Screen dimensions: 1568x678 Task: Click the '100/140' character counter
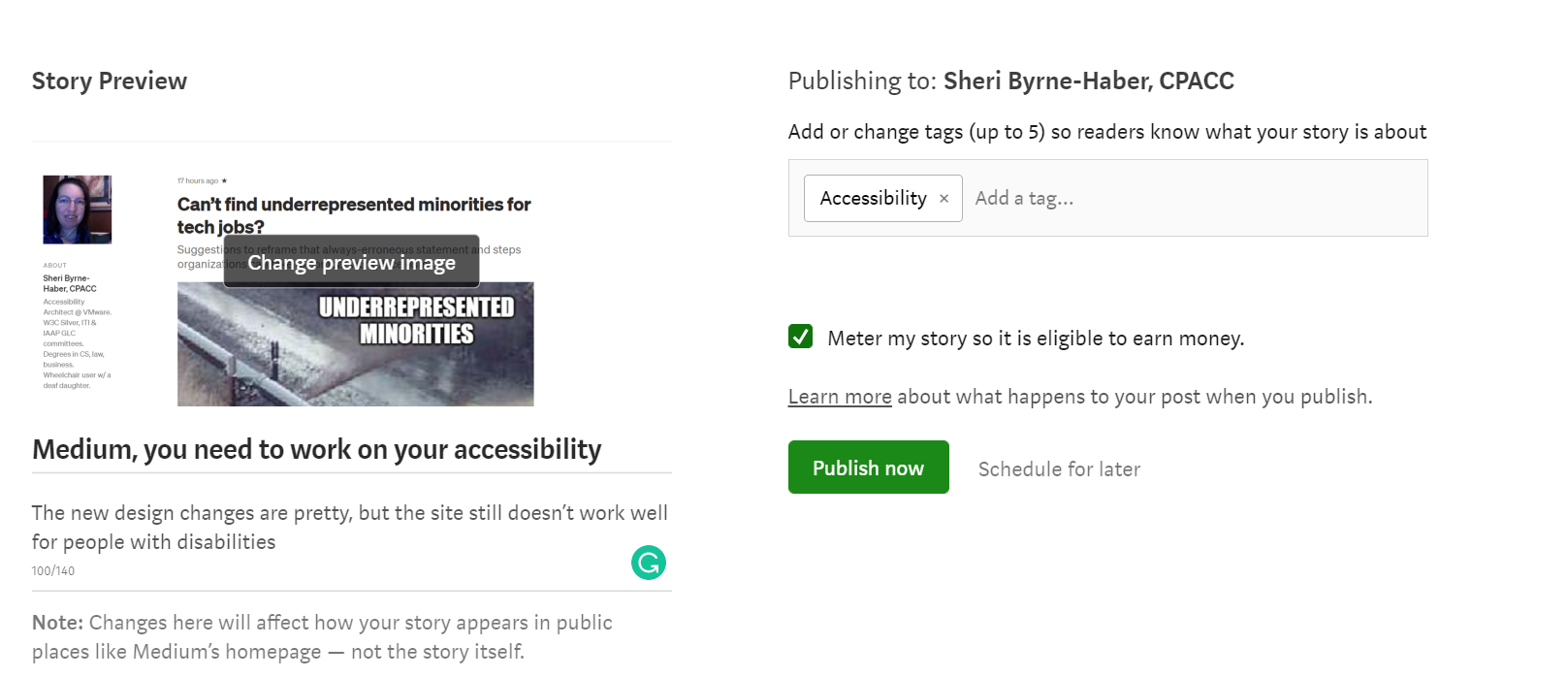[x=53, y=571]
